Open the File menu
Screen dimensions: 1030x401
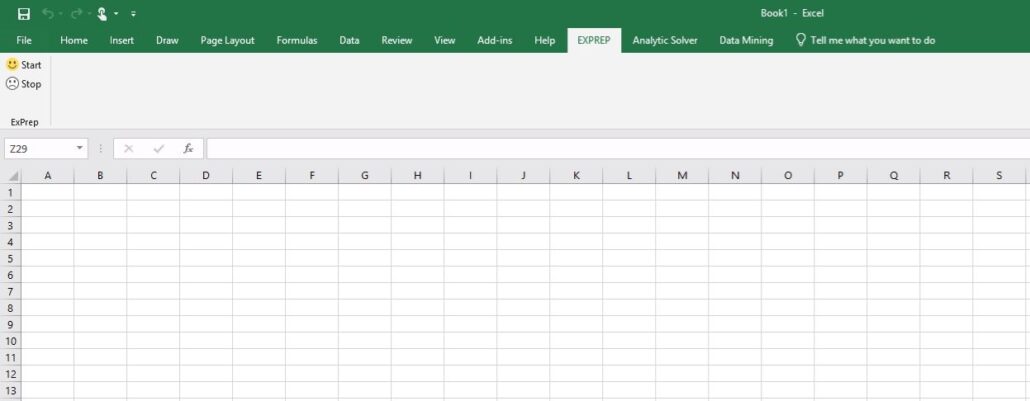(x=24, y=40)
